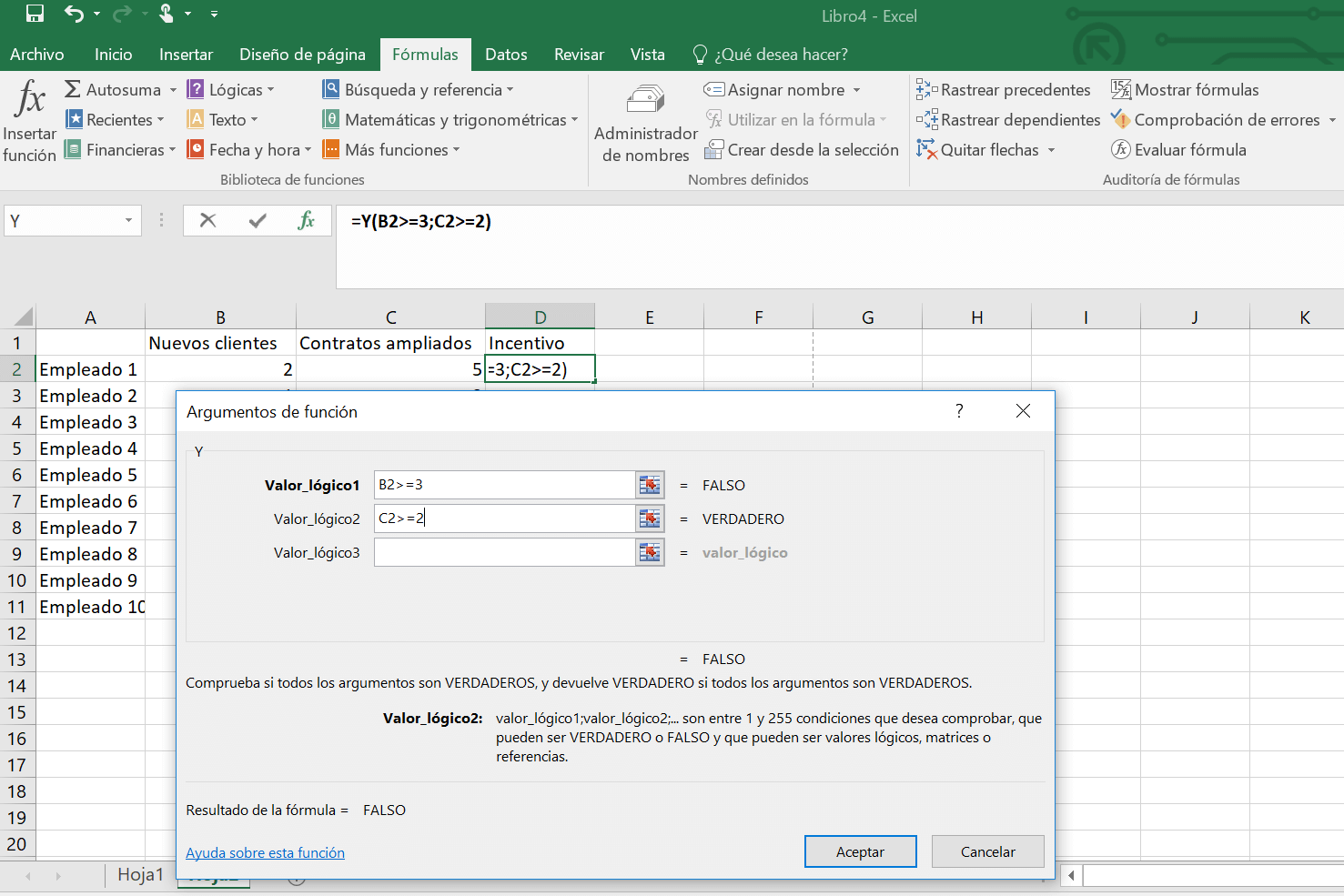The width and height of the screenshot is (1344, 896).
Task: Click the dialog help question mark
Action: (959, 411)
